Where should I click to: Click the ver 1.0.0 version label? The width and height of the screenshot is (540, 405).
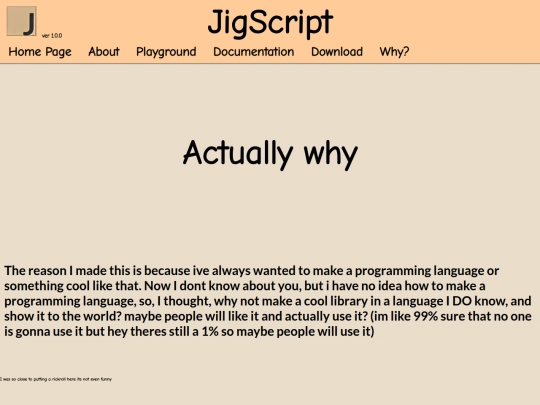(x=52, y=35)
